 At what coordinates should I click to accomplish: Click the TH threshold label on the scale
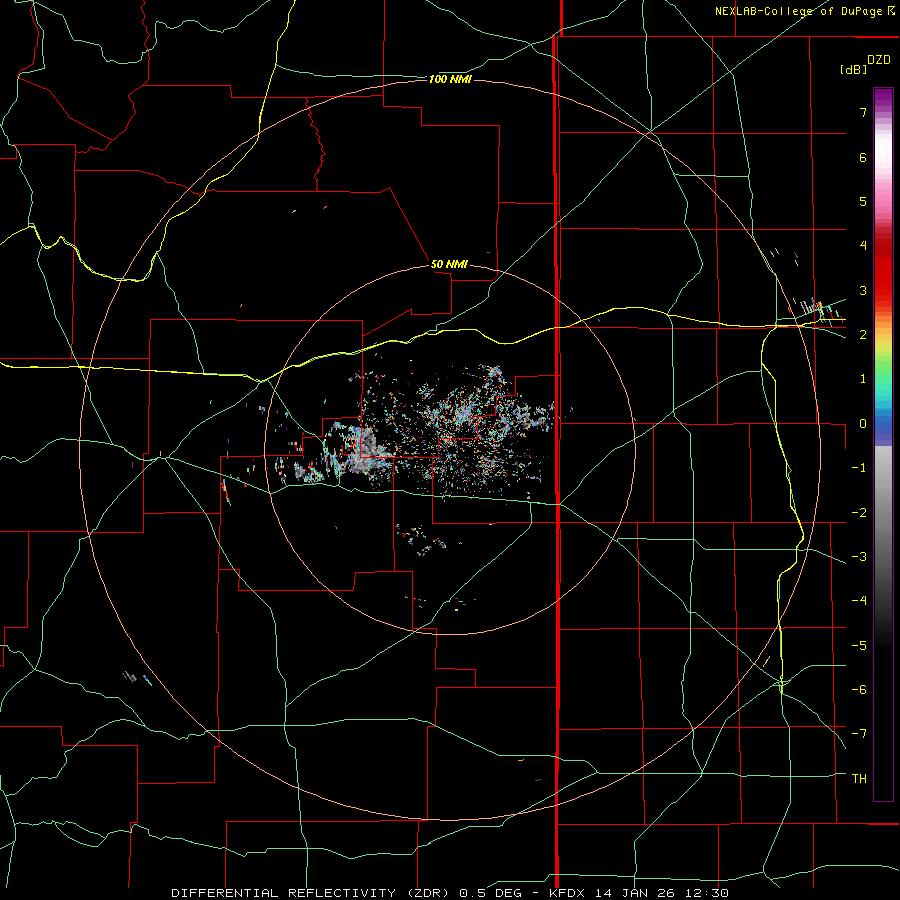point(859,779)
